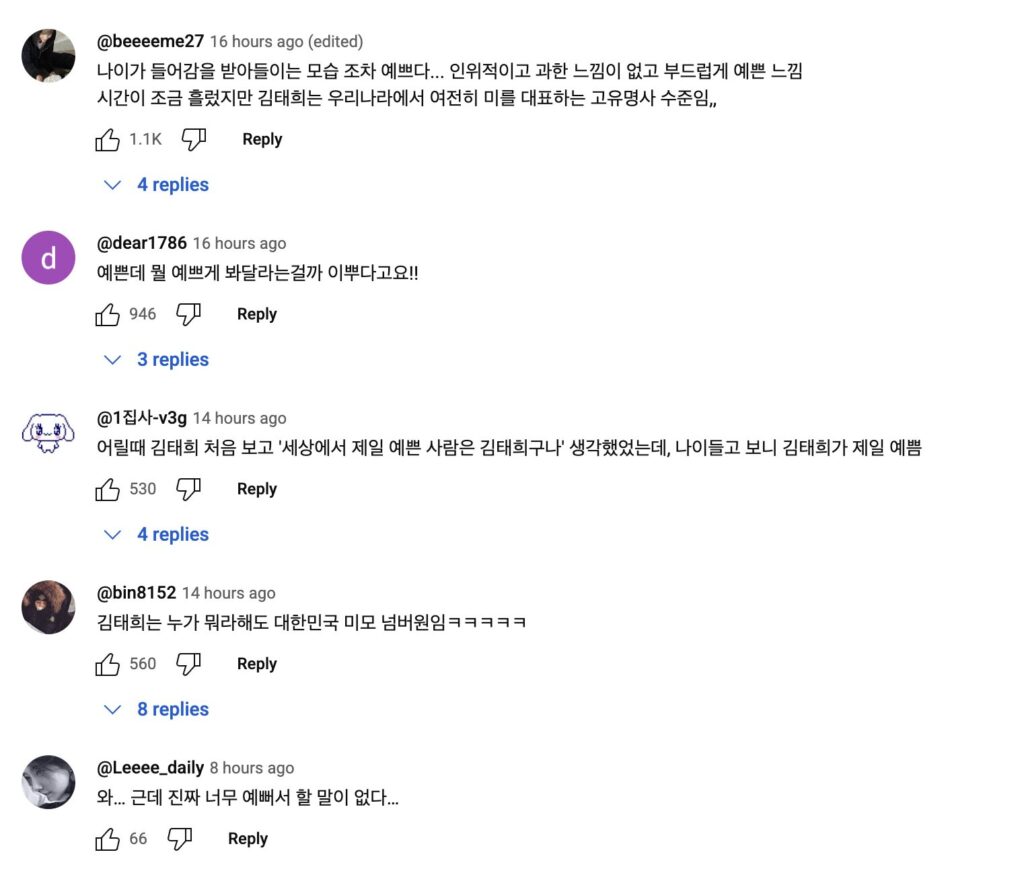This screenshot has height=873, width=1024.
Task: Open @dear1786 channel from username
Action: [141, 243]
